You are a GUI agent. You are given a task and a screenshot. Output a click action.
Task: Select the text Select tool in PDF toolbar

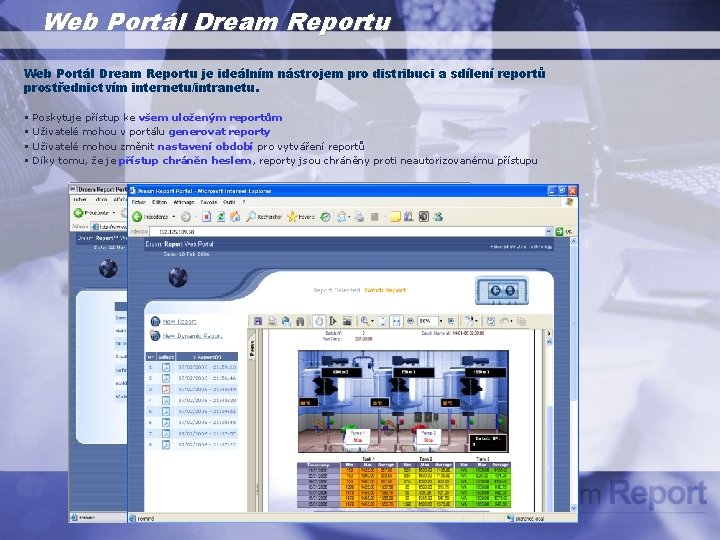(333, 321)
